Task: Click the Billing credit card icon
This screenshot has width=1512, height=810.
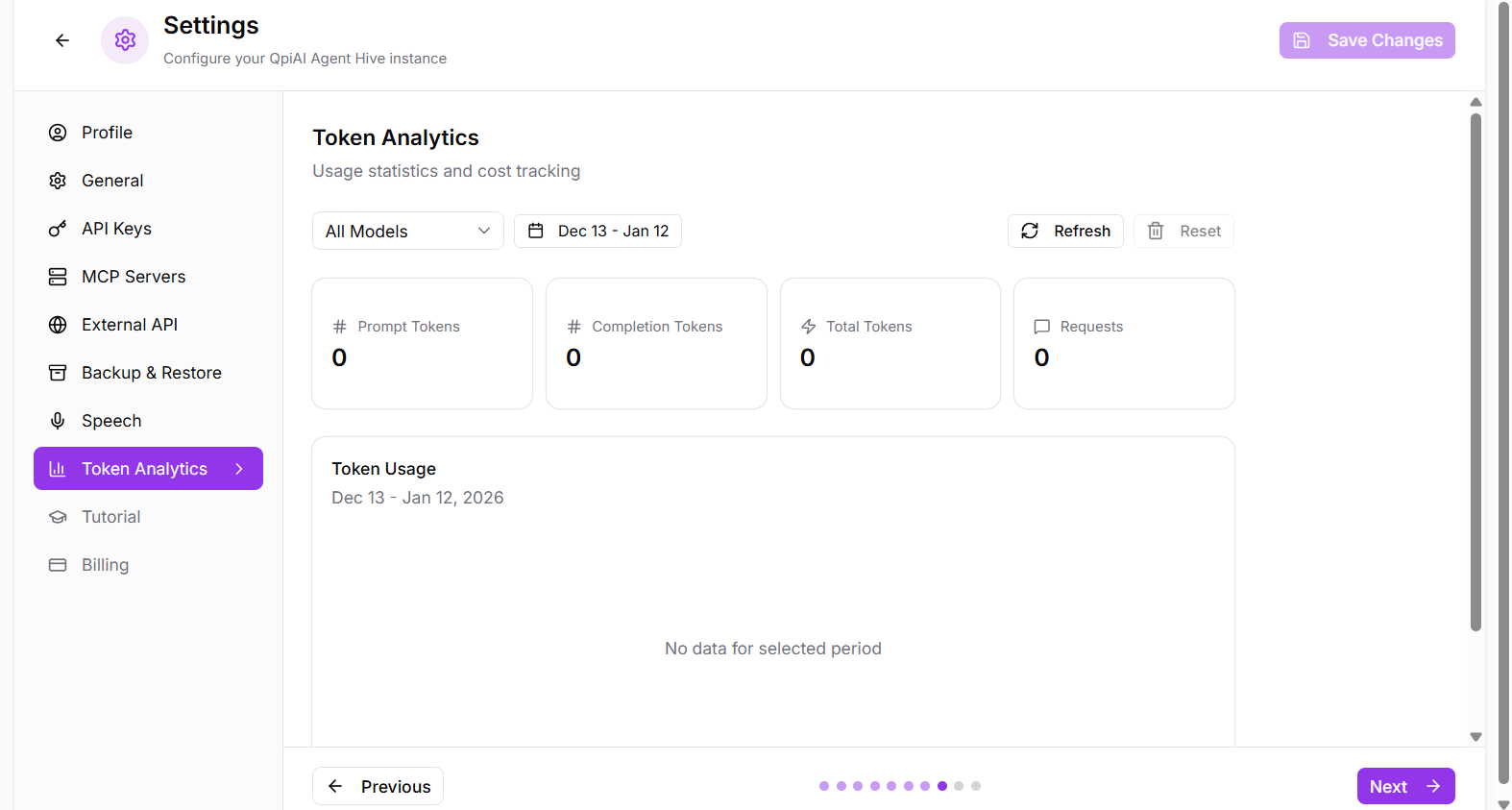Action: pos(58,565)
